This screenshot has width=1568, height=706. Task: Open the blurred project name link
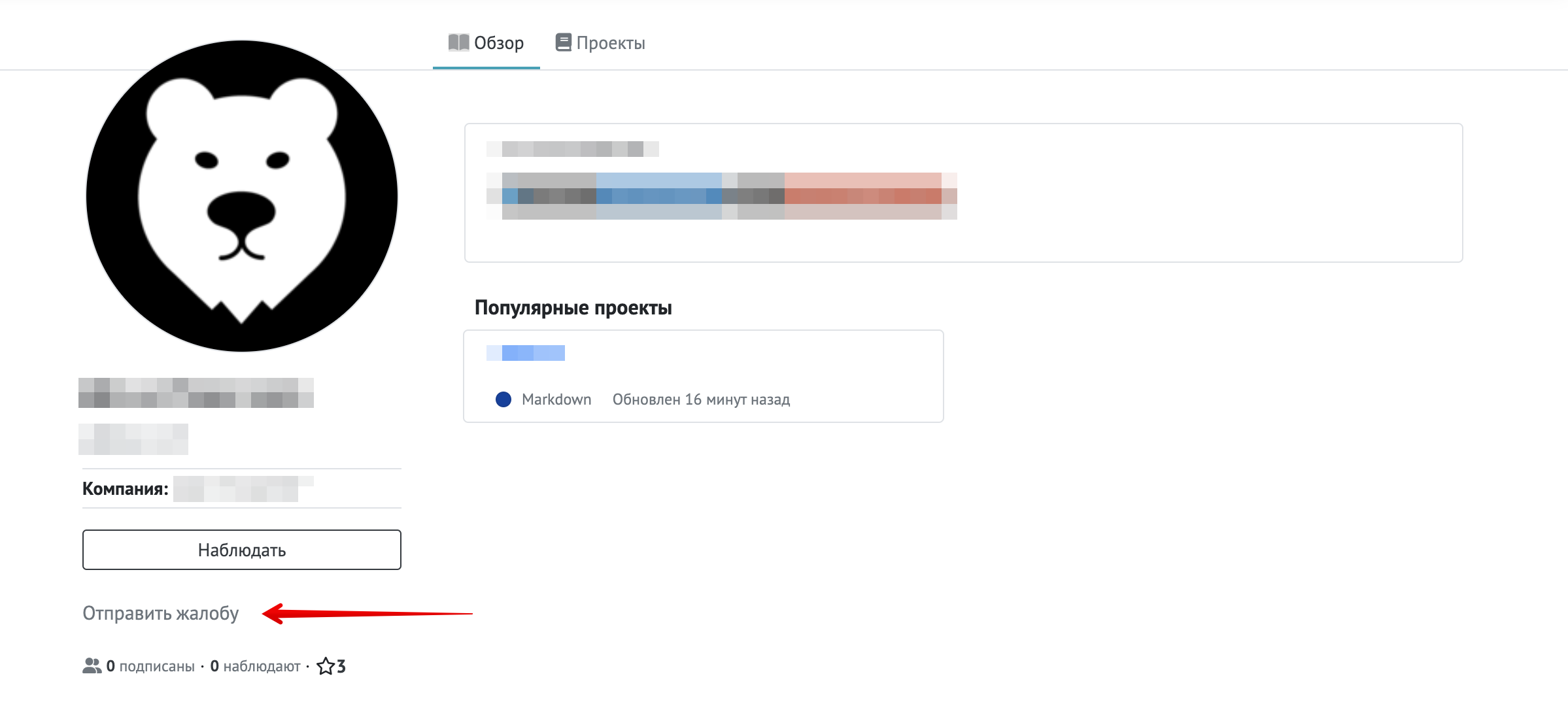pos(526,353)
